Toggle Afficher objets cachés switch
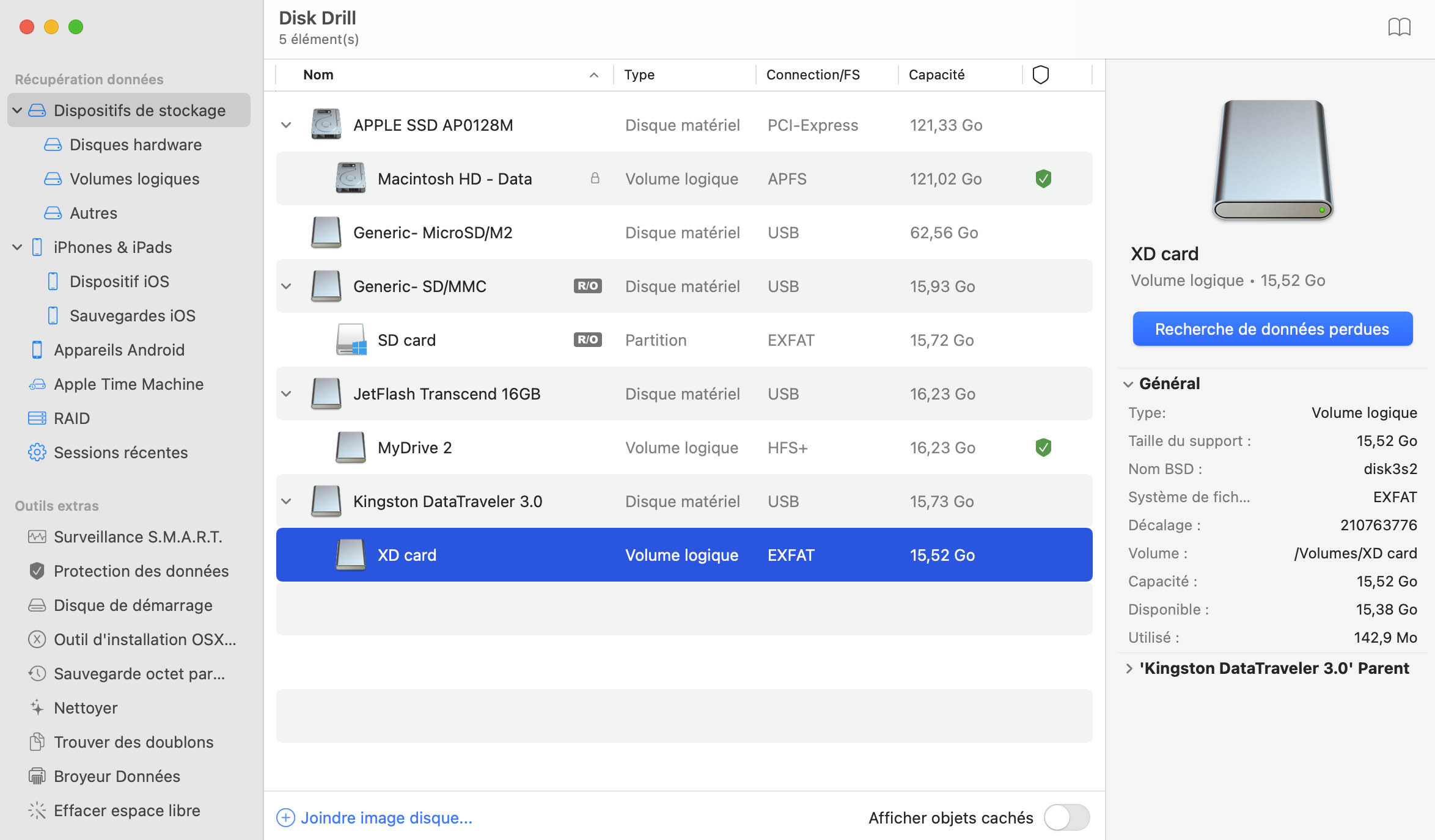 coord(1066,817)
